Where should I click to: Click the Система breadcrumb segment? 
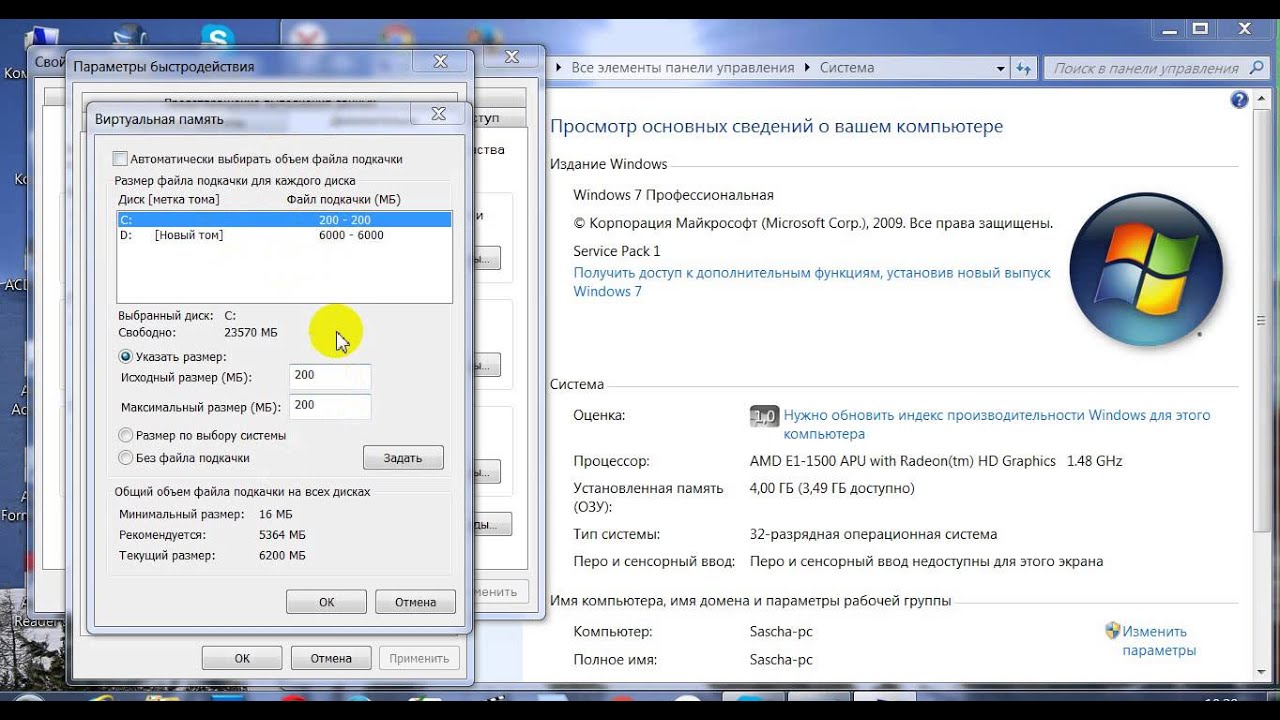[x=847, y=68]
